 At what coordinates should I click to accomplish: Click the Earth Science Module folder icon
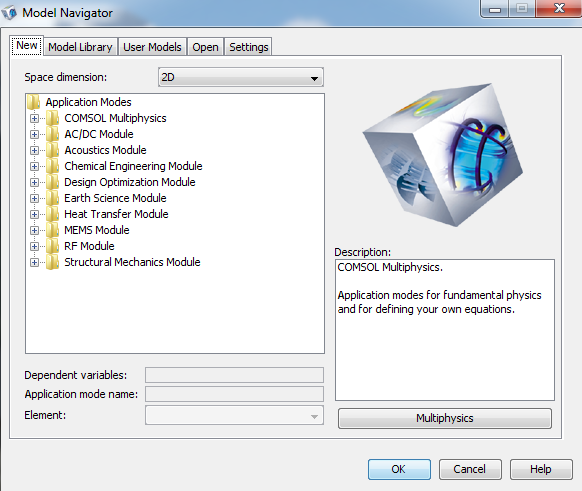point(53,198)
